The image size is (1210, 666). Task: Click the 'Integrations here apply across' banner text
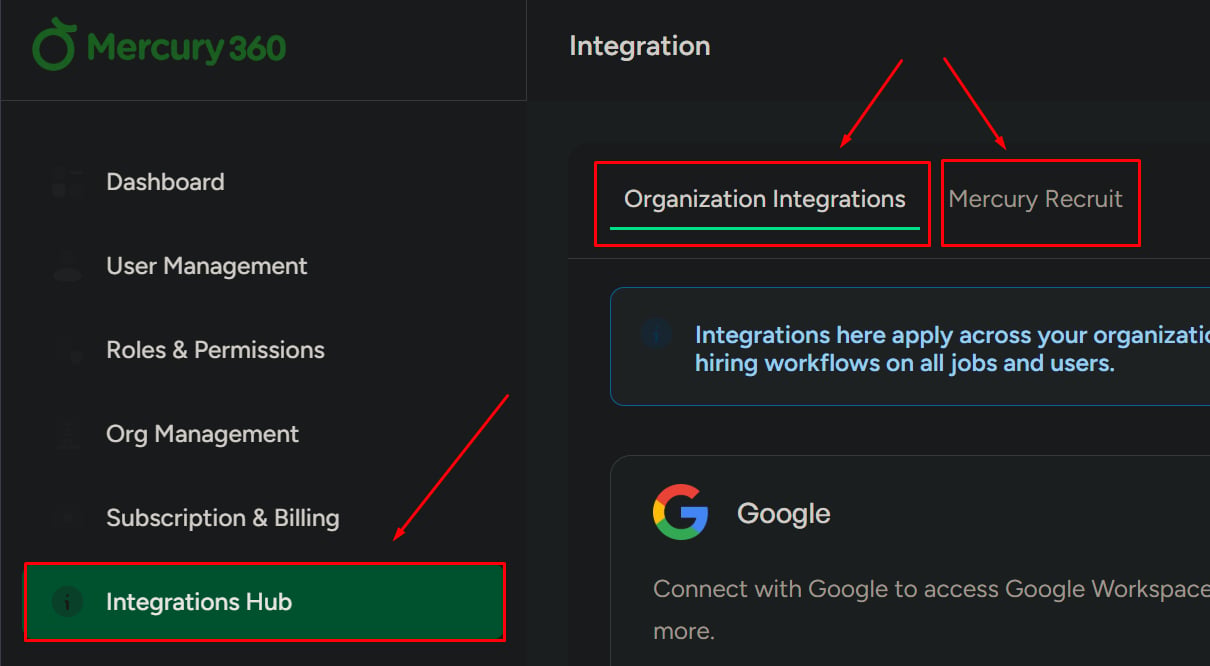[x=952, y=348]
